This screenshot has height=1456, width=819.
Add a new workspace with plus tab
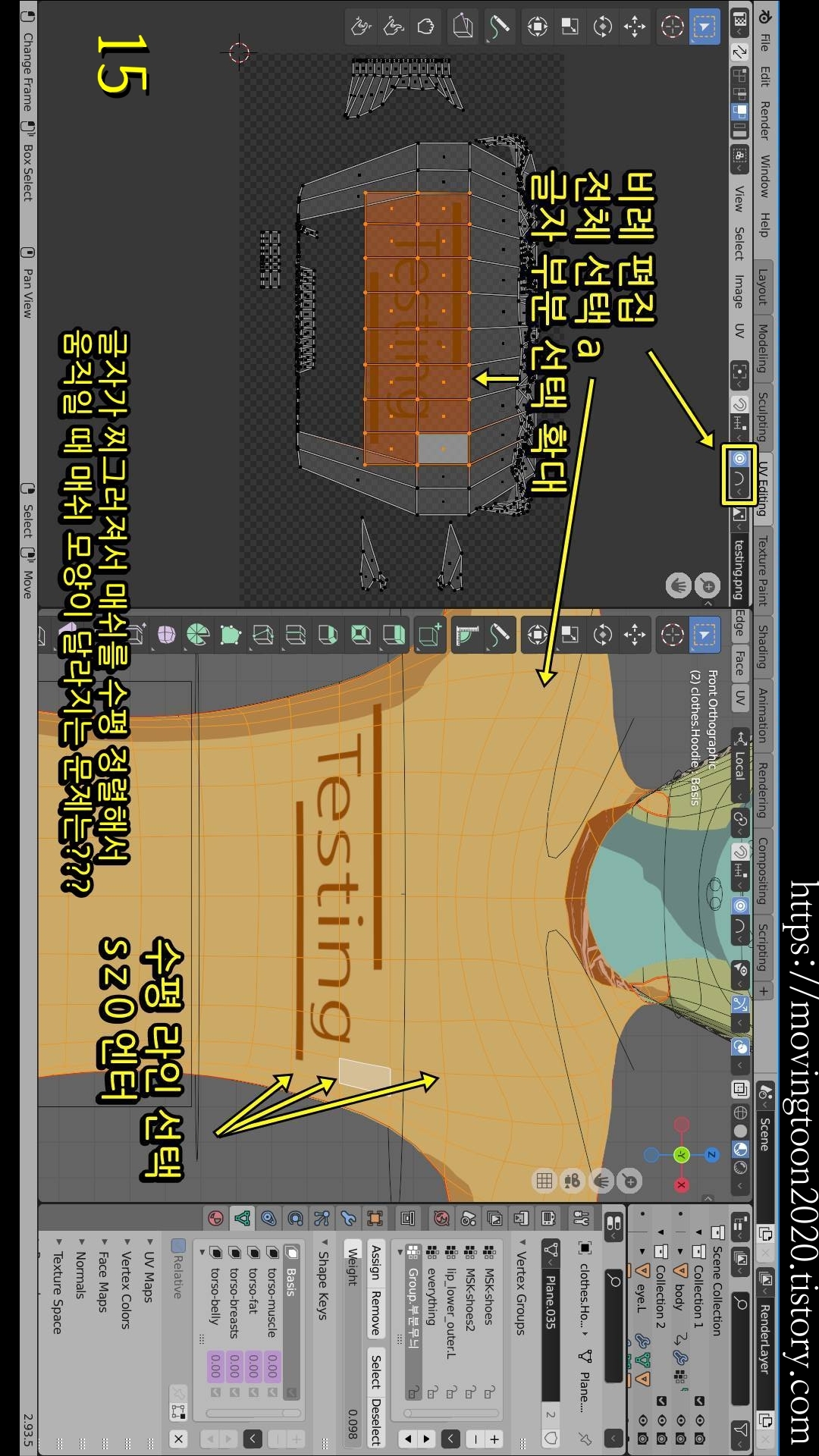(763, 990)
